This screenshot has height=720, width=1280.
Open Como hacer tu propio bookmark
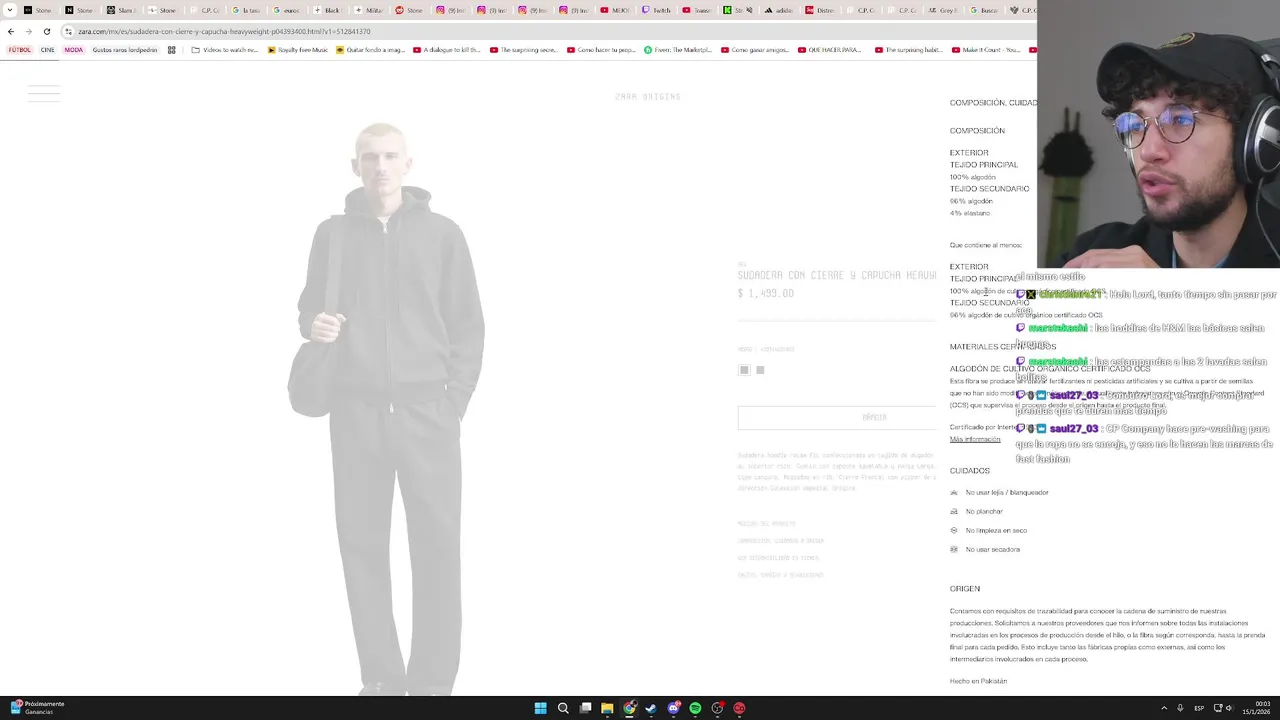601,50
